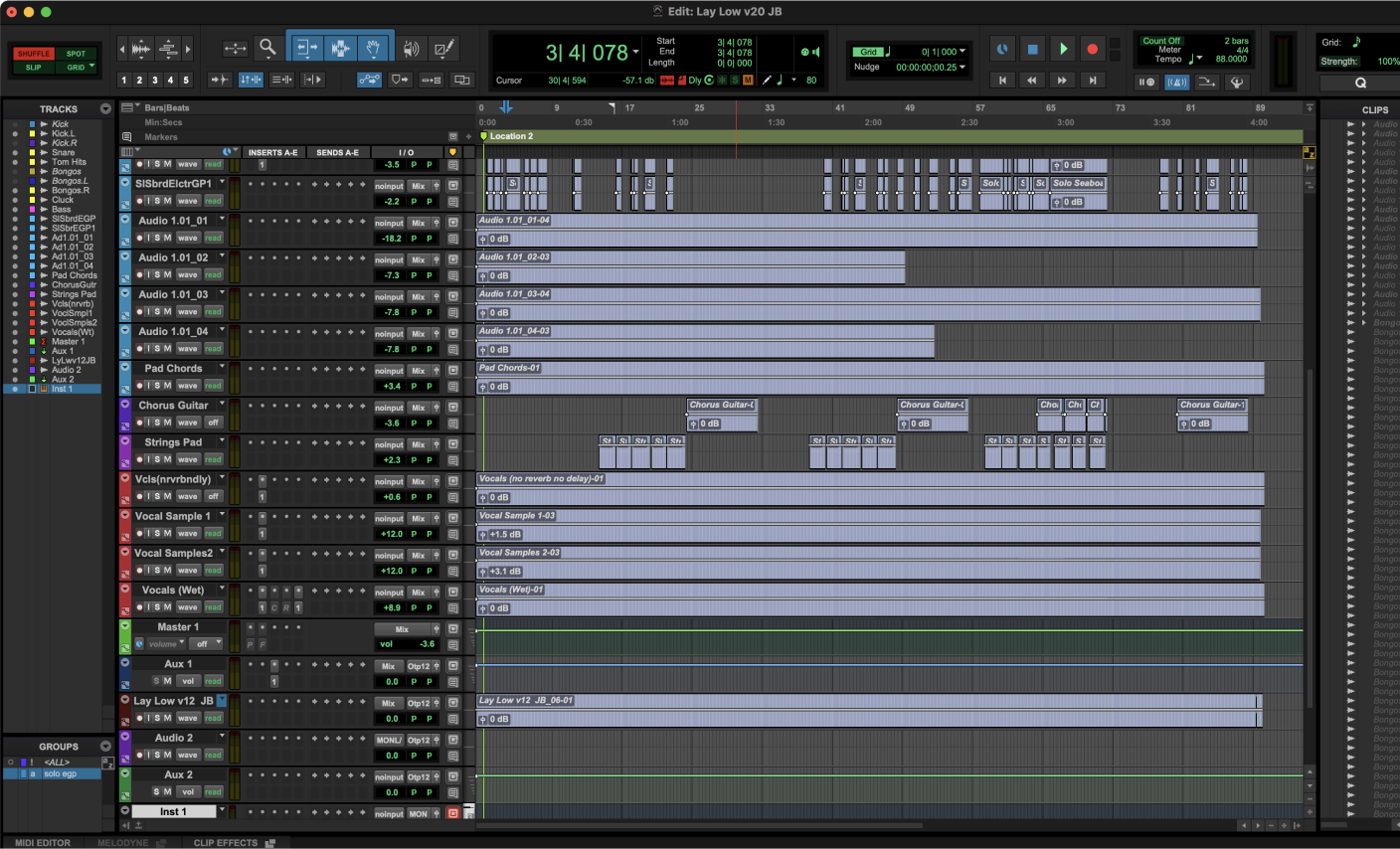Select the Trim tool
The width and height of the screenshot is (1400, 849).
click(306, 48)
